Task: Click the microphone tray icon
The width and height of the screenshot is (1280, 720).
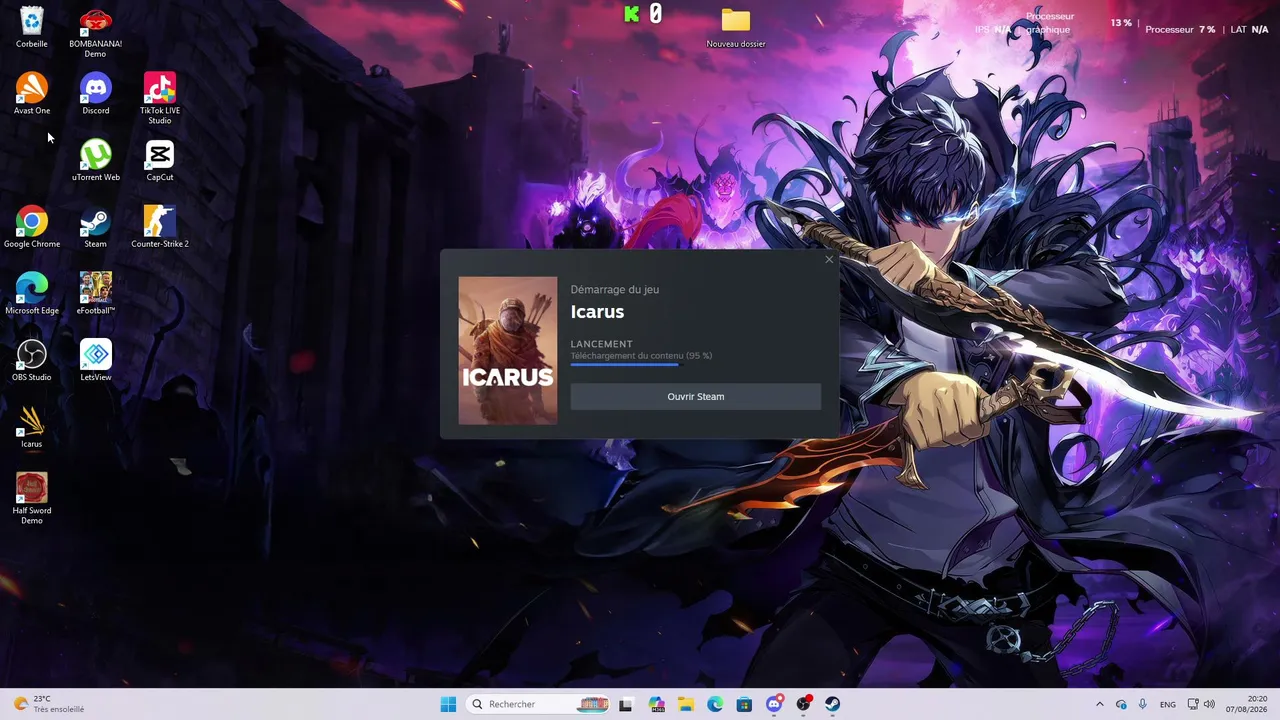Action: (1143, 704)
